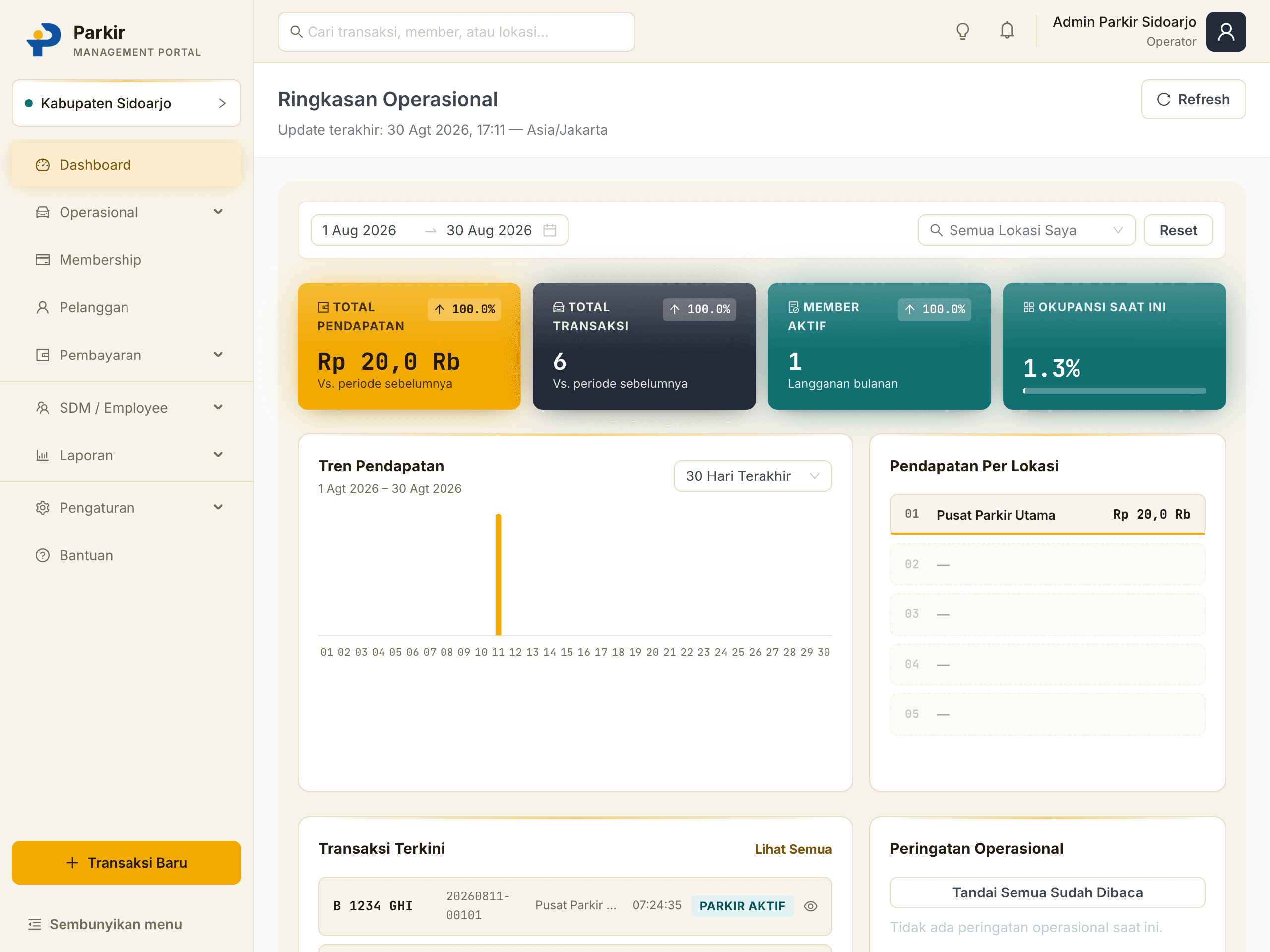Screen dimensions: 1270x952
Task: Open the Pengaturan menu label
Action: pos(97,508)
